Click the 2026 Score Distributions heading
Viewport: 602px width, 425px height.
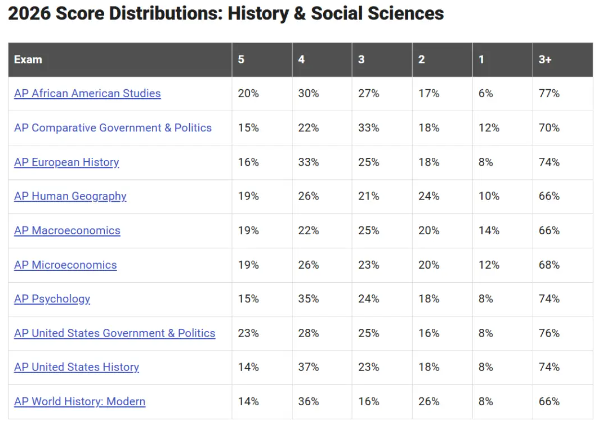tap(226, 13)
